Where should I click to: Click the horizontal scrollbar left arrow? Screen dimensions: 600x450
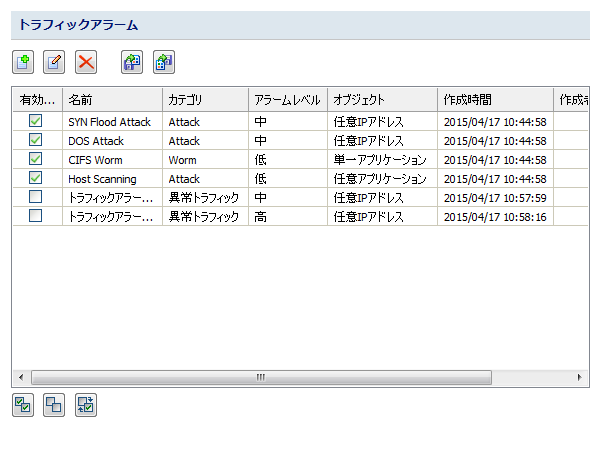pos(21,378)
